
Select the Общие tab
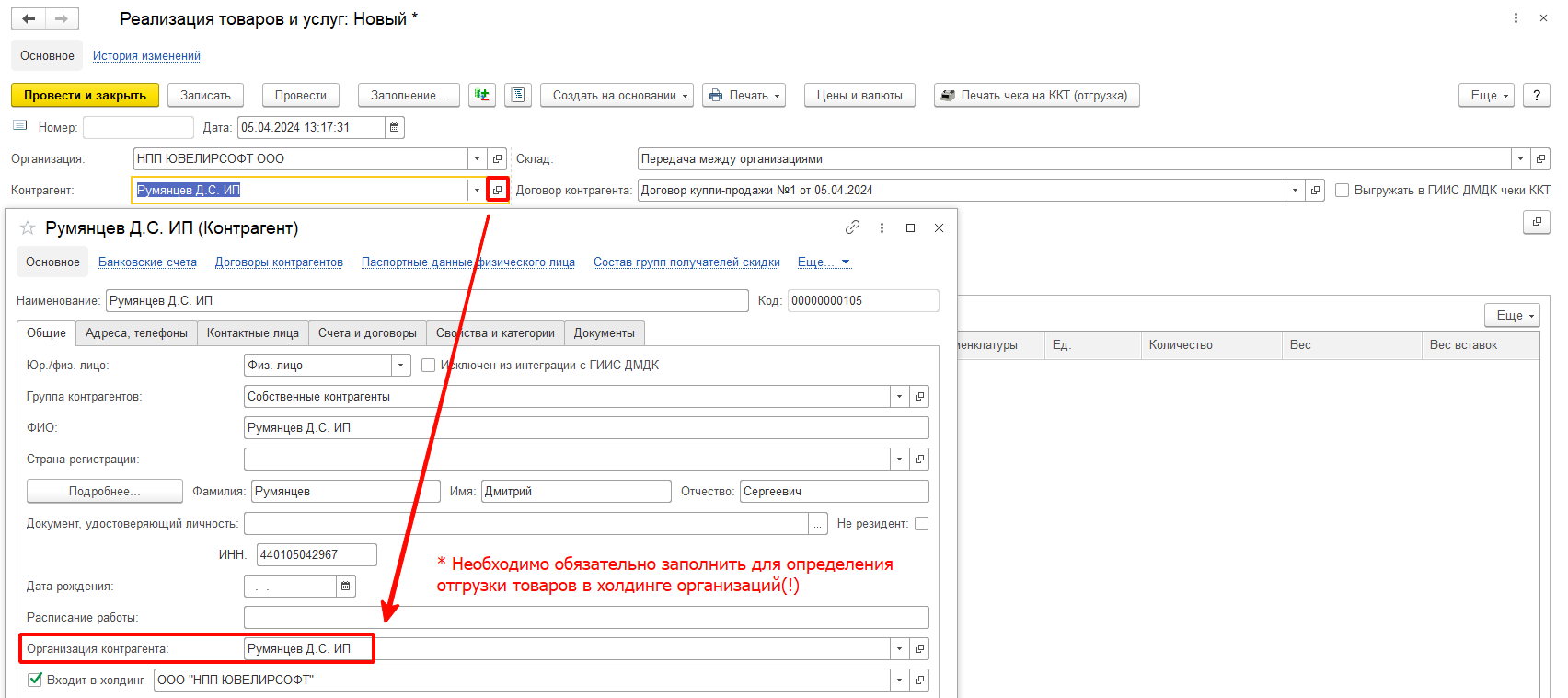(46, 332)
